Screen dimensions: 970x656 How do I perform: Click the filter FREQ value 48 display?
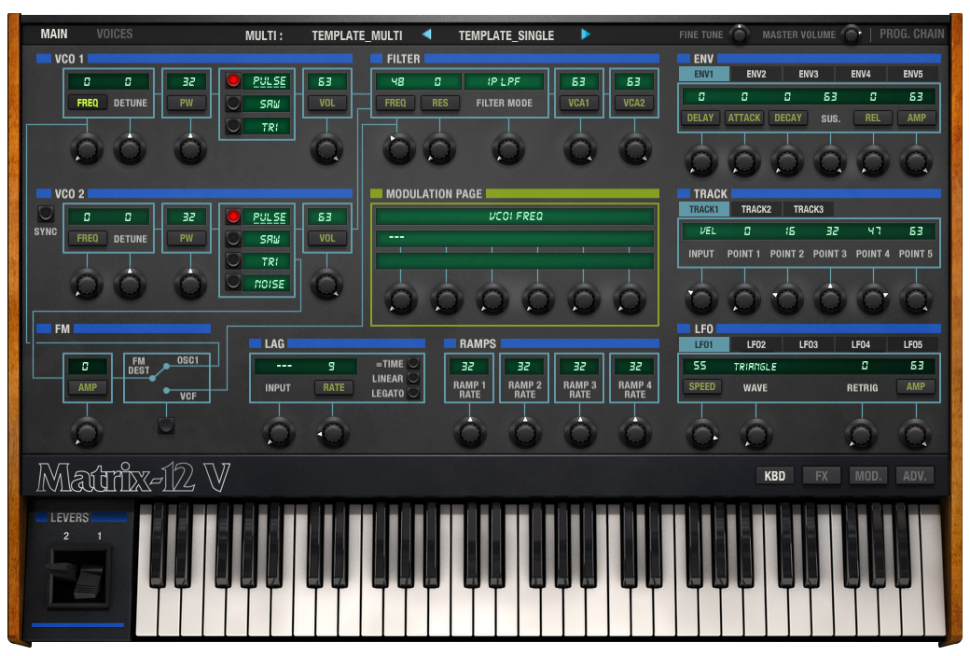[398, 81]
